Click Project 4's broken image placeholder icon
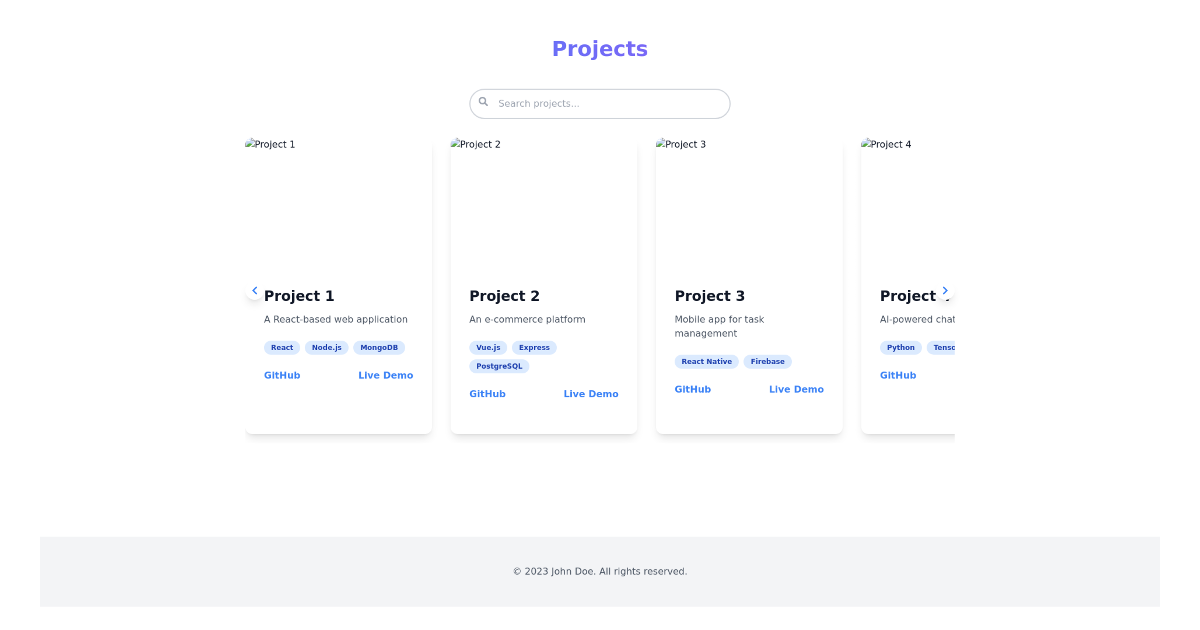The height and width of the screenshot is (630, 1200). pos(866,143)
